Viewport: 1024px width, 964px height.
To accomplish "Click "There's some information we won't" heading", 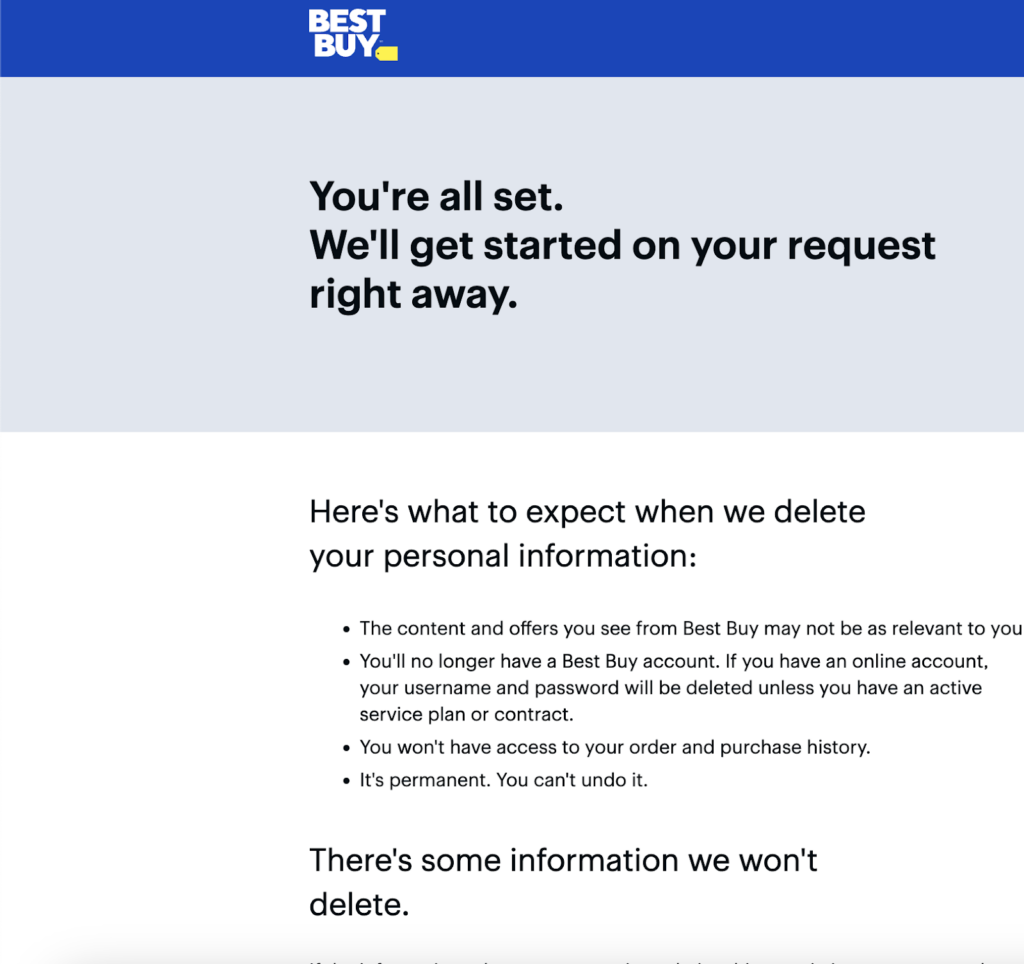I will pyautogui.click(x=563, y=860).
